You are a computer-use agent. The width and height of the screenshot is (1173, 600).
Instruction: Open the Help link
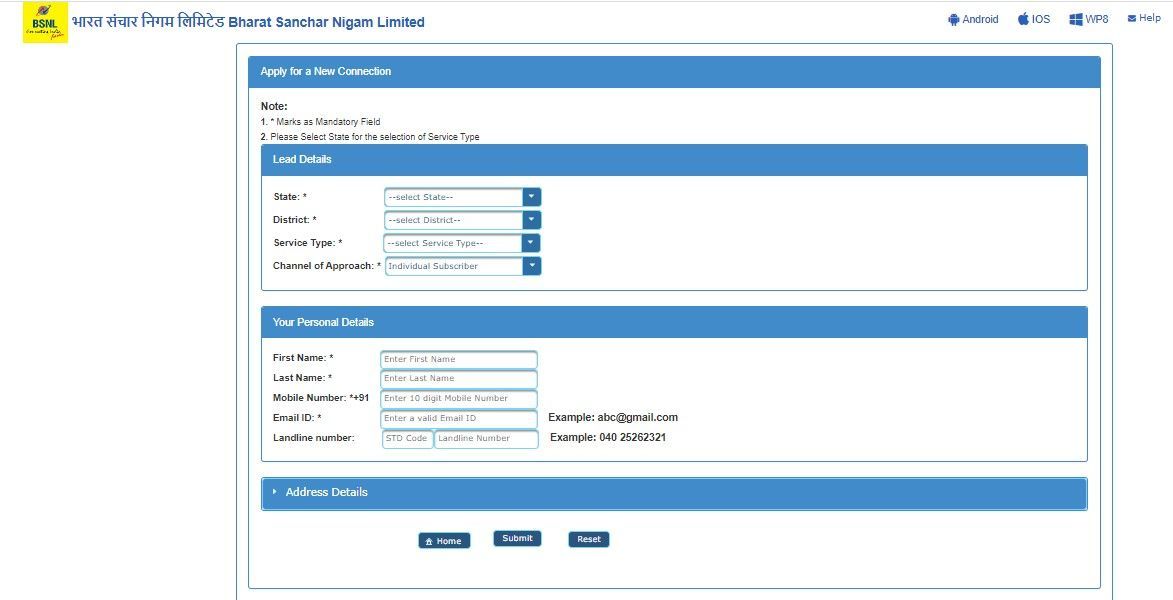[1143, 18]
